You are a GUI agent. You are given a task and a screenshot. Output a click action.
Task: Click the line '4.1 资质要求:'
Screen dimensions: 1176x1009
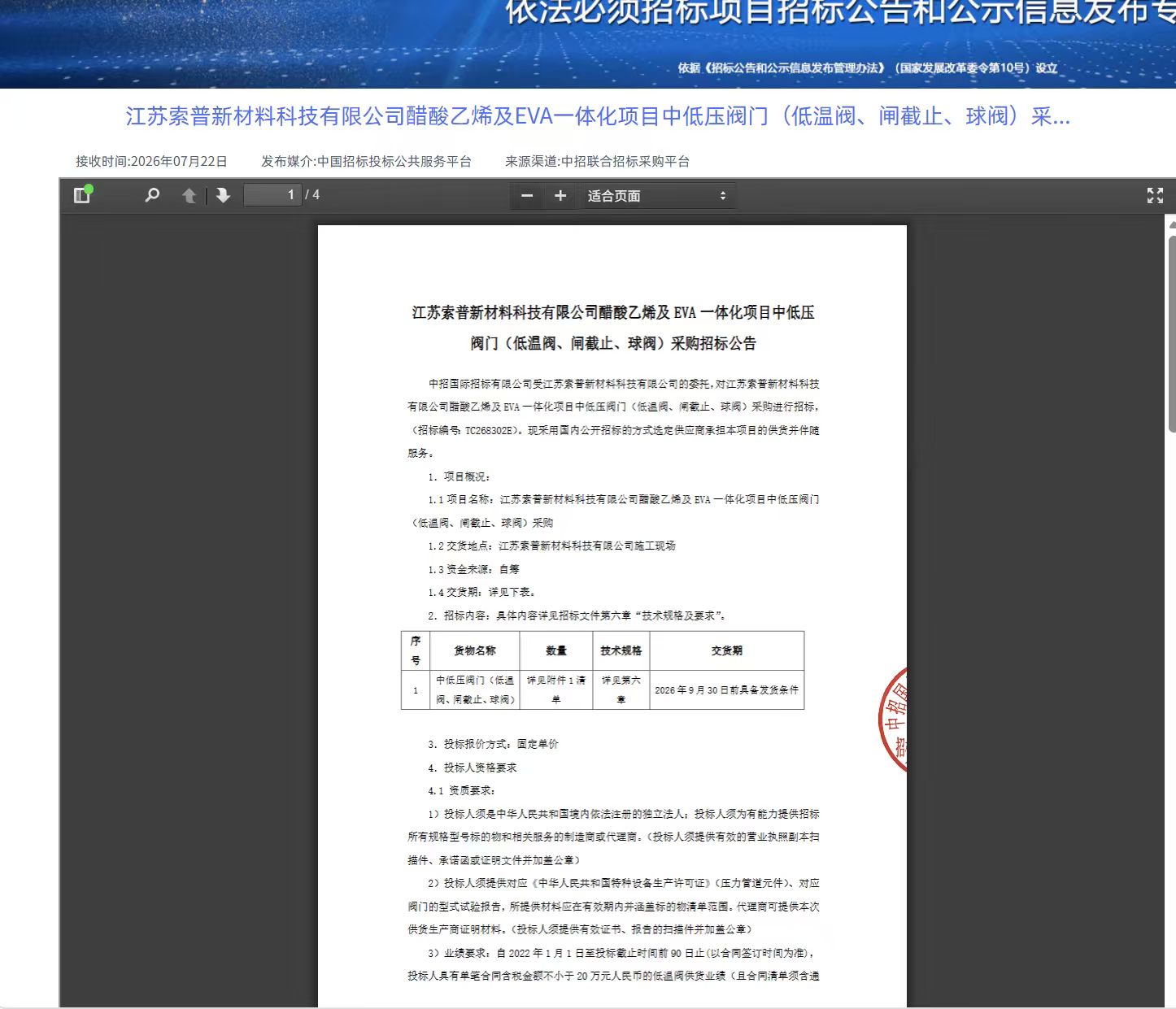point(462,790)
